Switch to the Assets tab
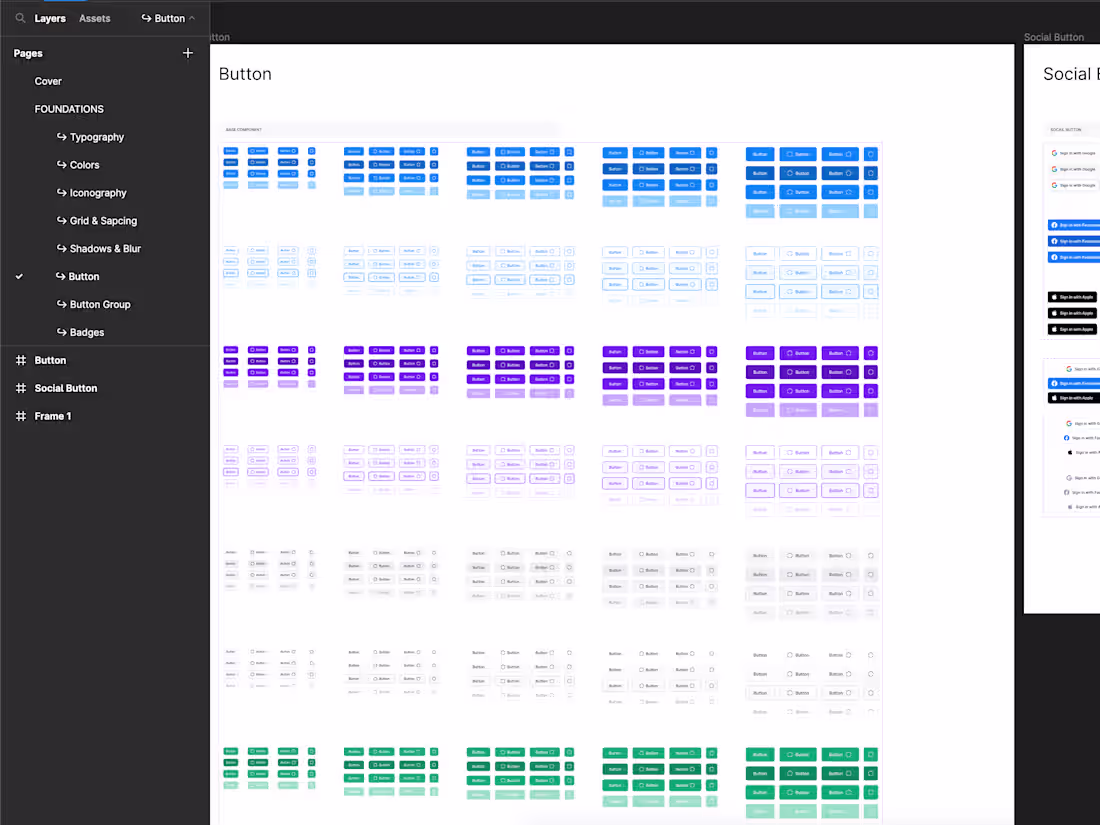This screenshot has width=1100, height=825. coord(94,17)
